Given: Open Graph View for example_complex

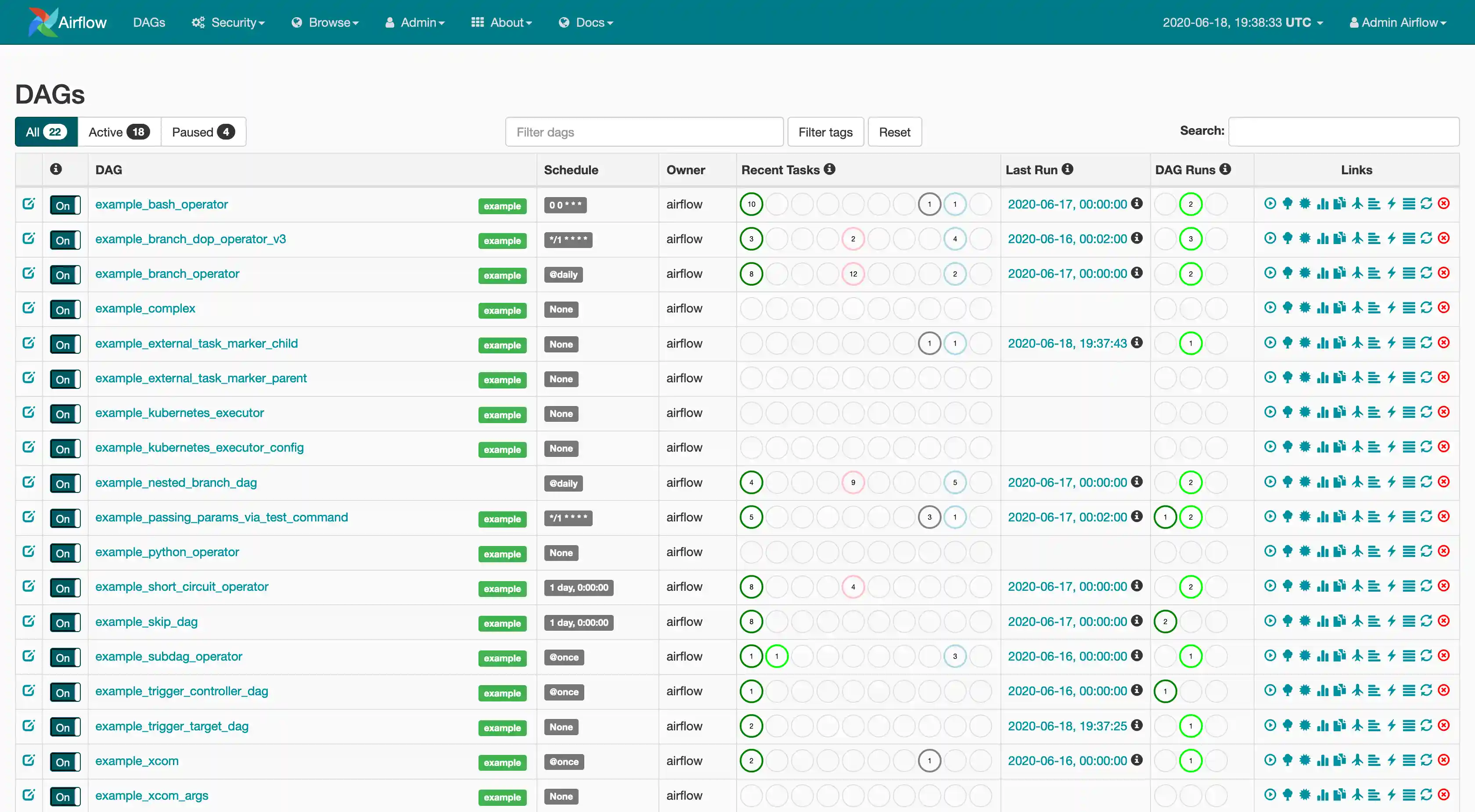Looking at the screenshot, I should coord(1304,308).
